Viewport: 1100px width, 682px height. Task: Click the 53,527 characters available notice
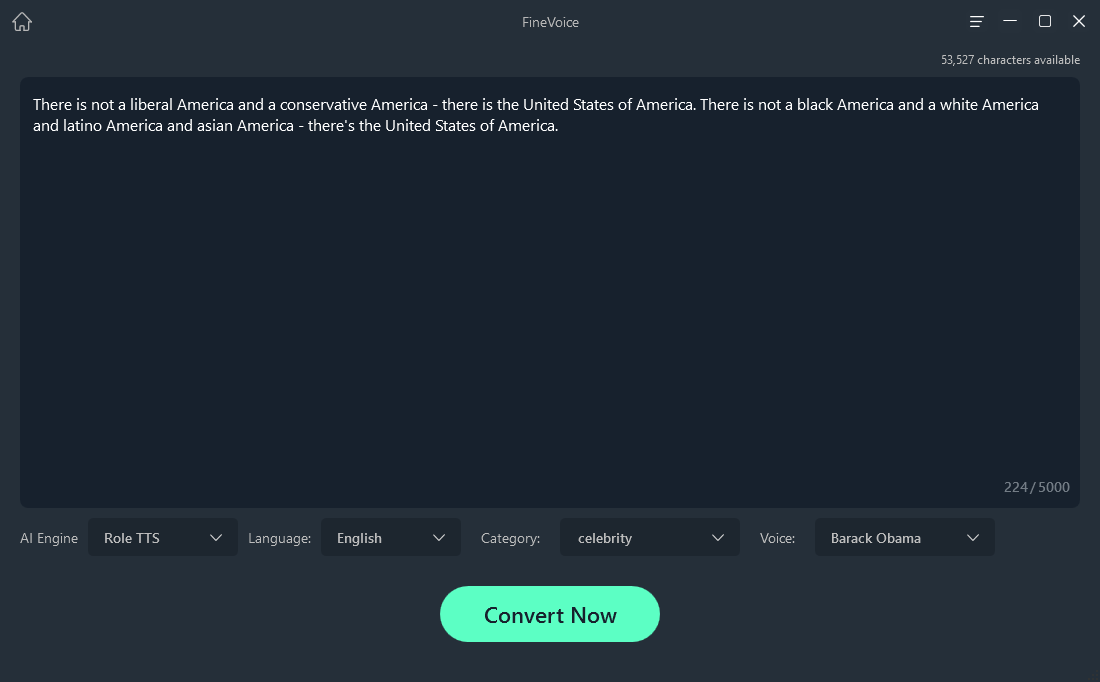pos(1010,60)
